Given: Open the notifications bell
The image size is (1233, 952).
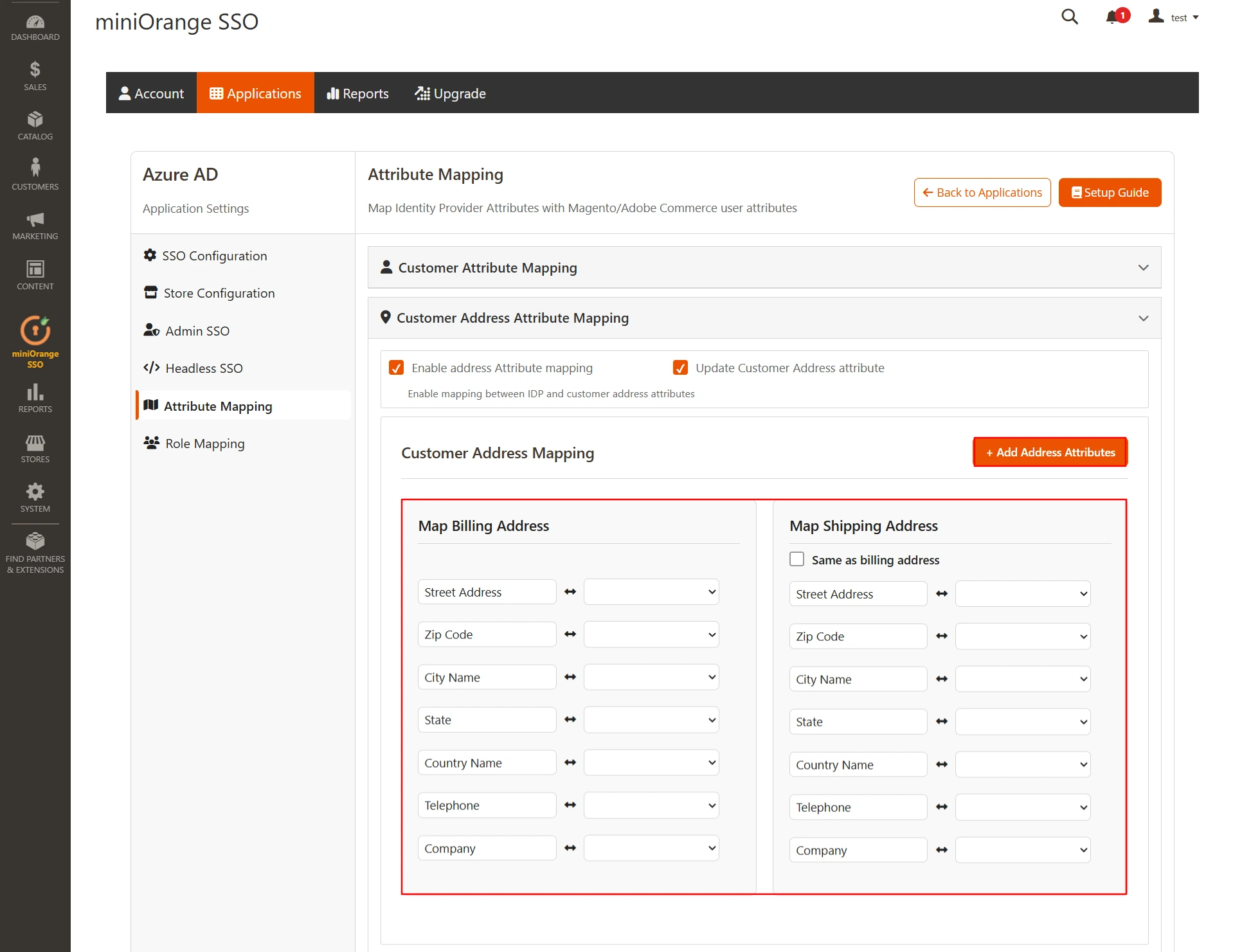Looking at the screenshot, I should tap(1112, 17).
